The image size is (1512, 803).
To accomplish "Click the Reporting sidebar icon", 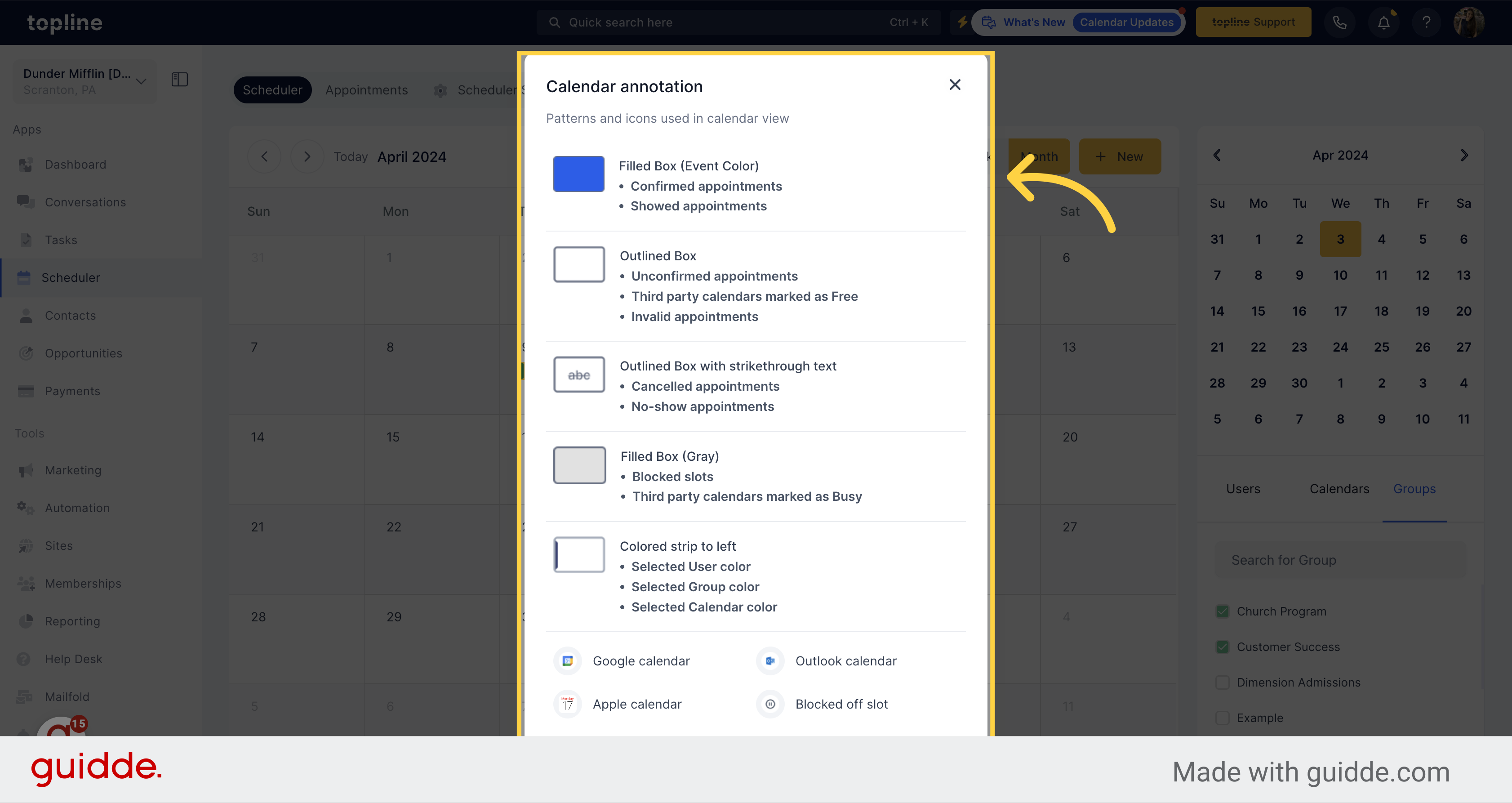I will [26, 620].
